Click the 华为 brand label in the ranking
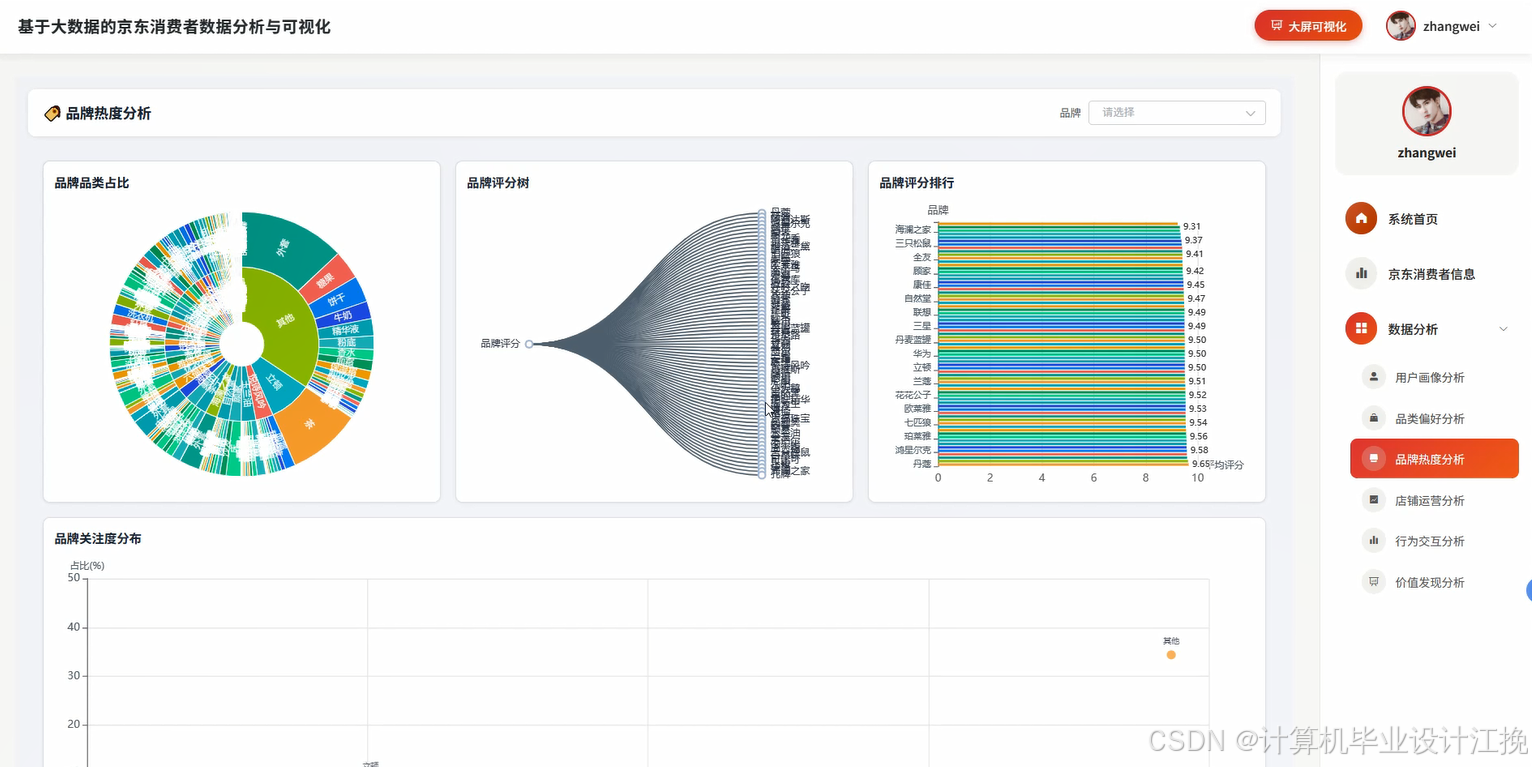 tap(922, 353)
